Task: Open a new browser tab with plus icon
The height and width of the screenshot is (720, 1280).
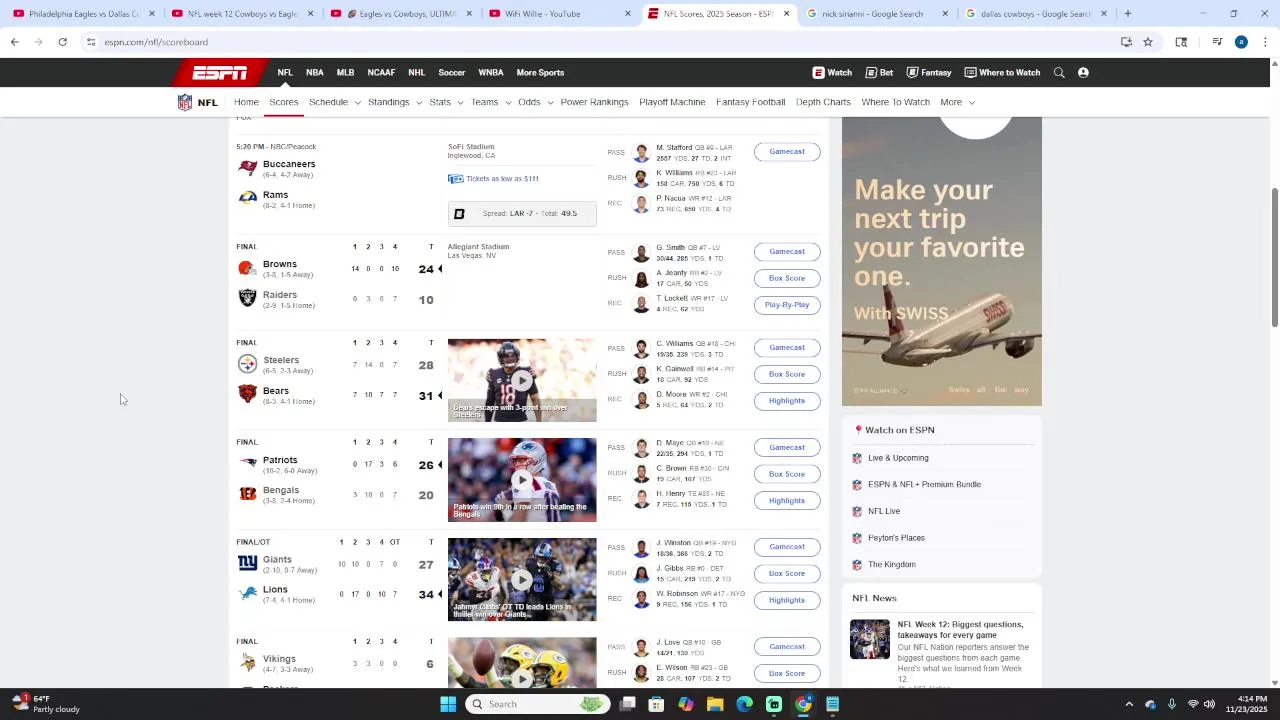Action: tap(1127, 14)
